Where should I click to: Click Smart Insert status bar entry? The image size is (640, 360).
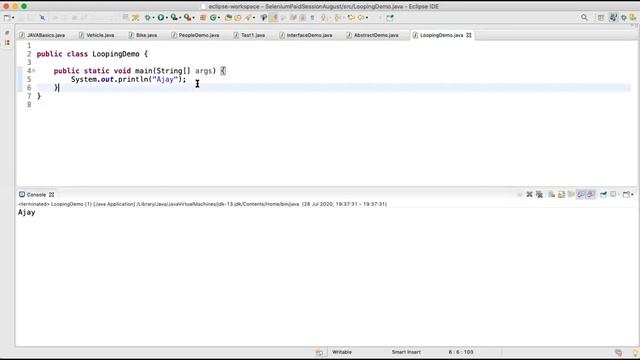[406, 352]
